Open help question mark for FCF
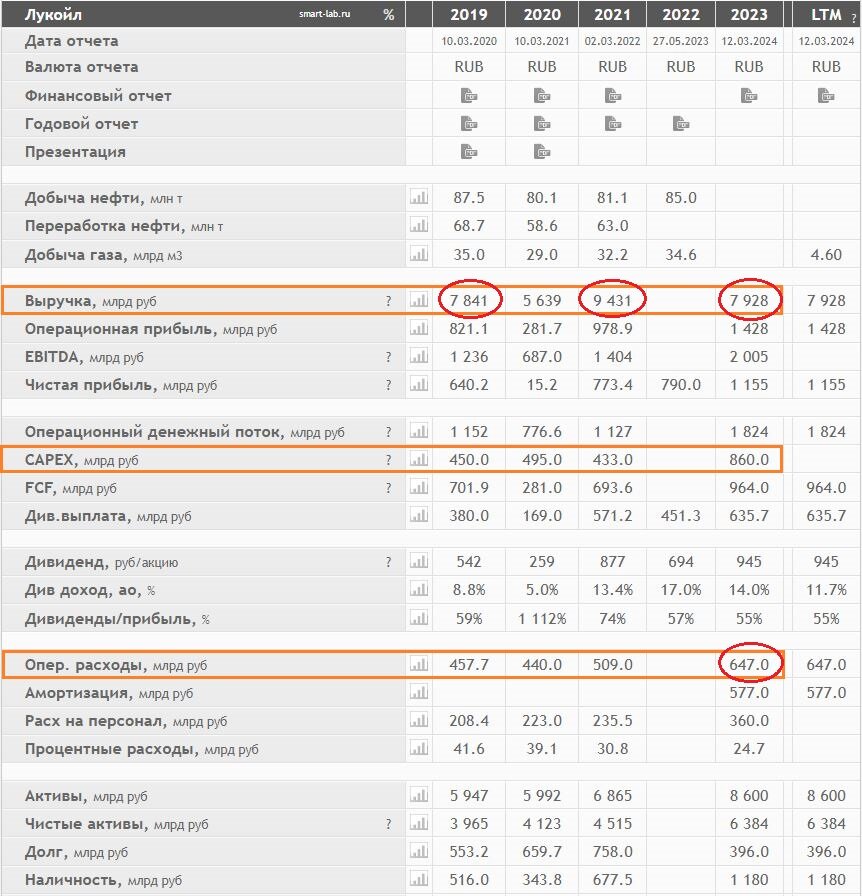The width and height of the screenshot is (862, 896). 389,488
